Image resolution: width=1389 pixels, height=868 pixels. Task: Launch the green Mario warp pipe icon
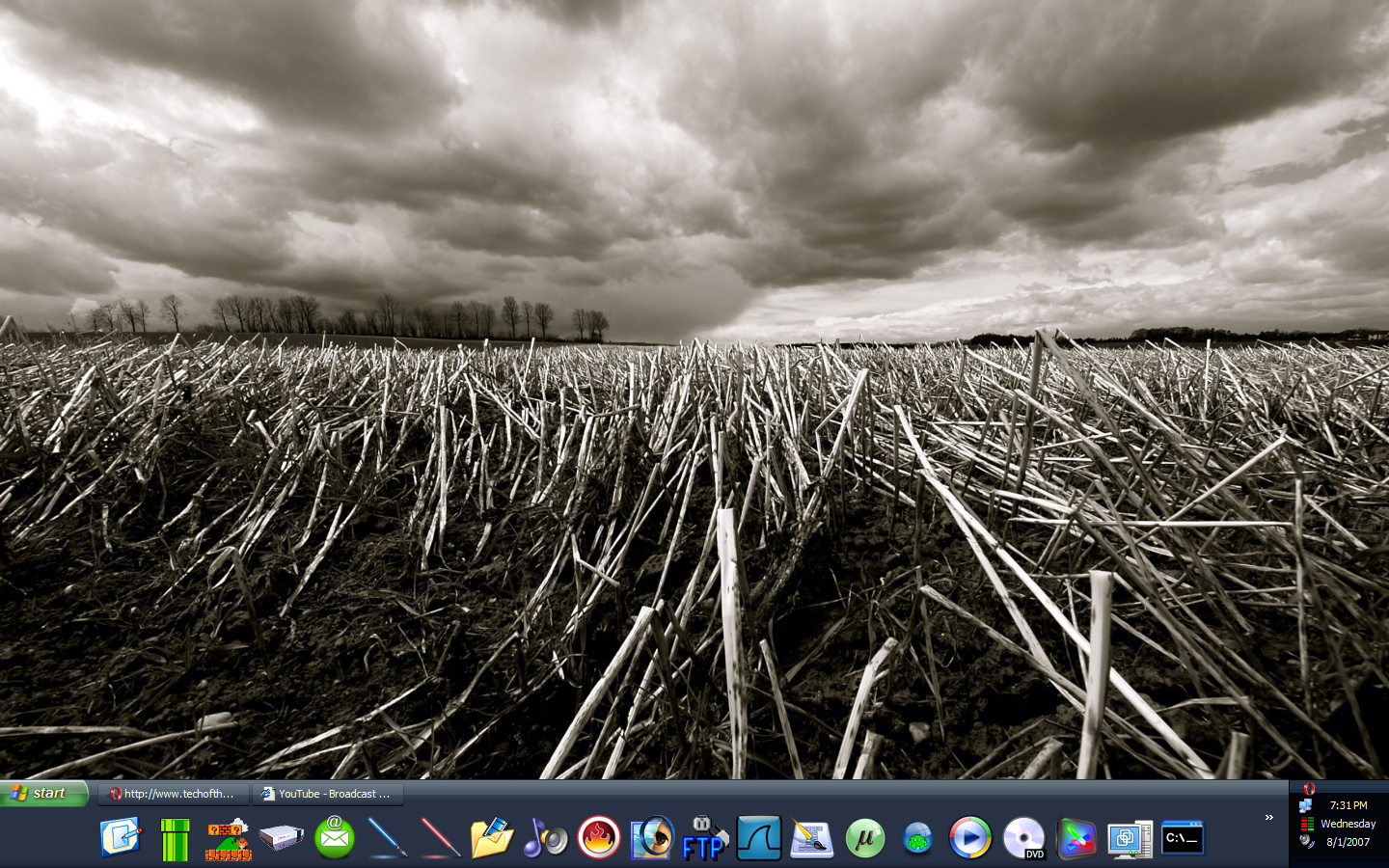pos(175,838)
